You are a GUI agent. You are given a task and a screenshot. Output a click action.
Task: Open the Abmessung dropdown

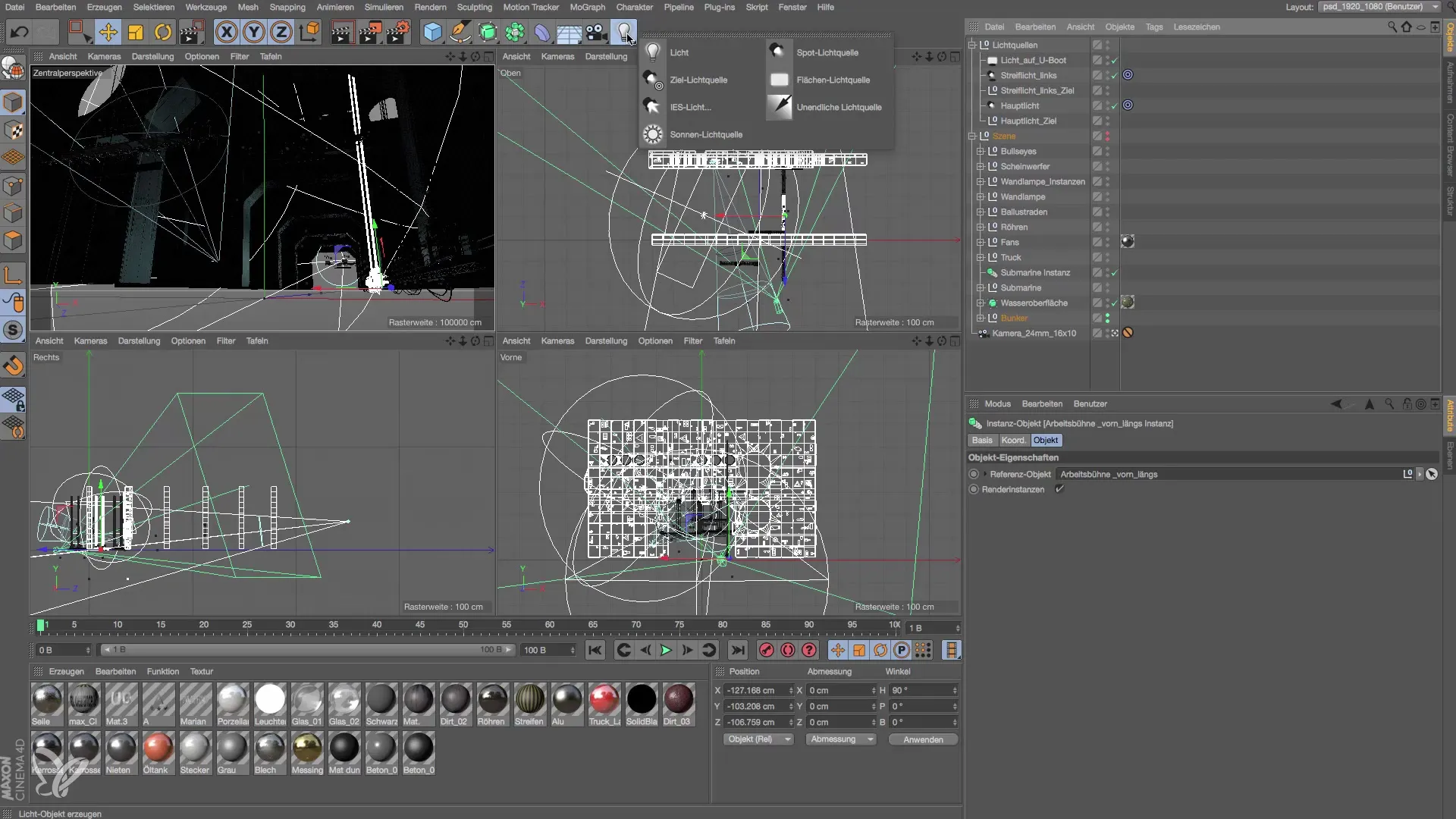[x=840, y=739]
